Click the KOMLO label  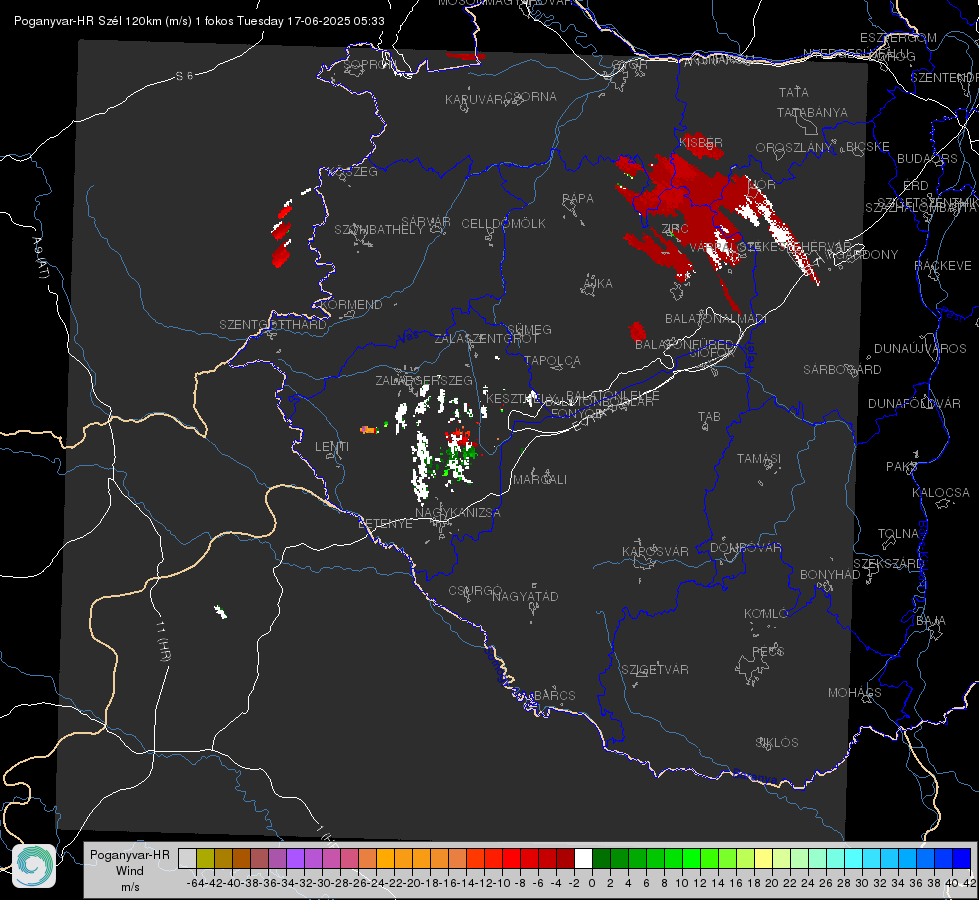pyautogui.click(x=766, y=614)
